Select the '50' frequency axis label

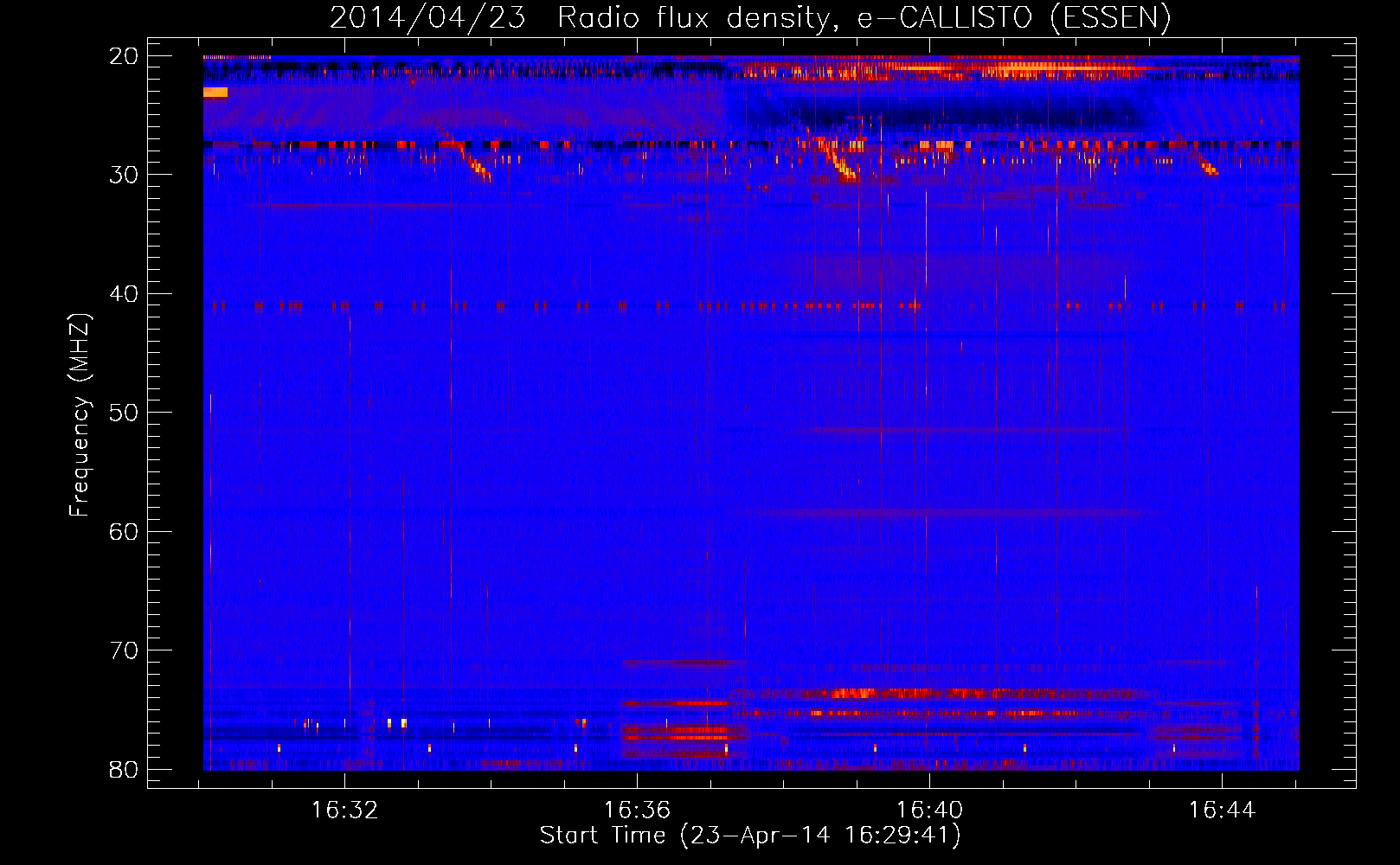(x=124, y=413)
